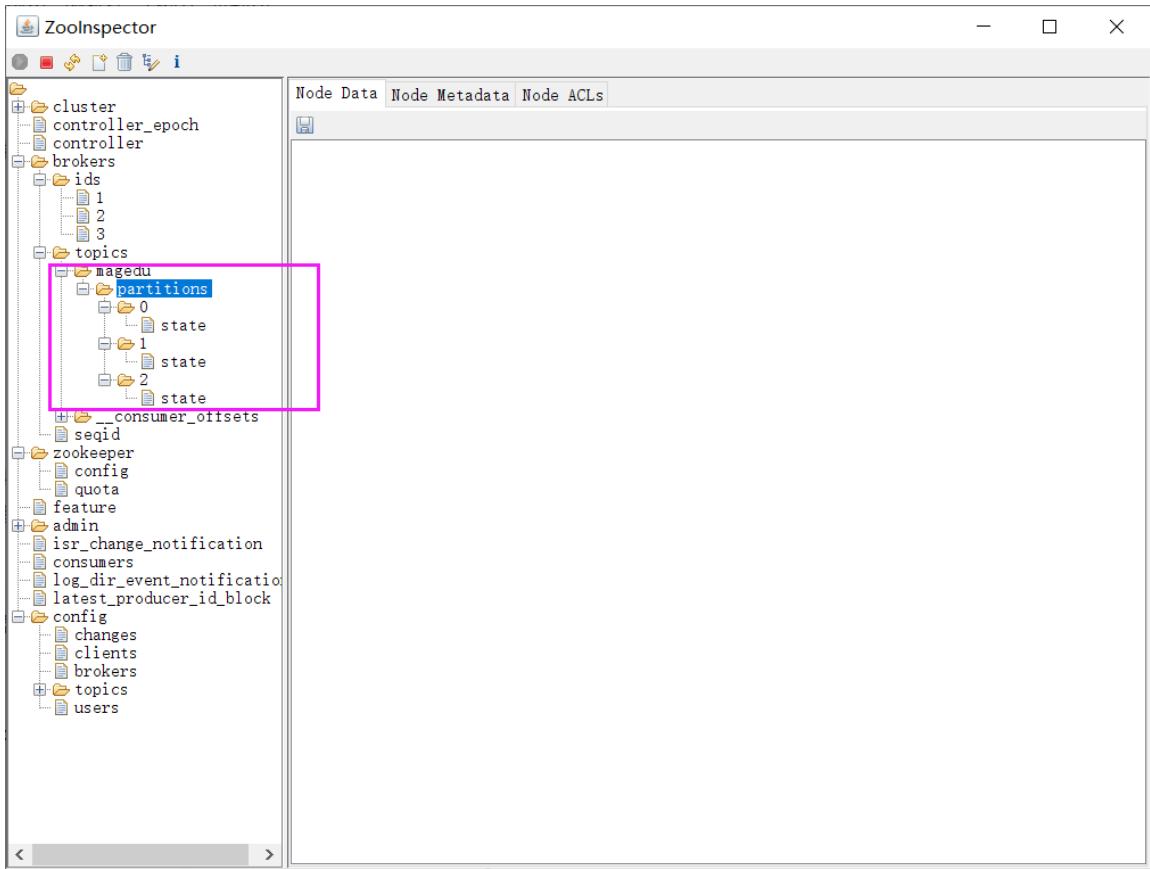Collapse the zookeeper tree node
The image size is (1150, 869).
(x=18, y=453)
